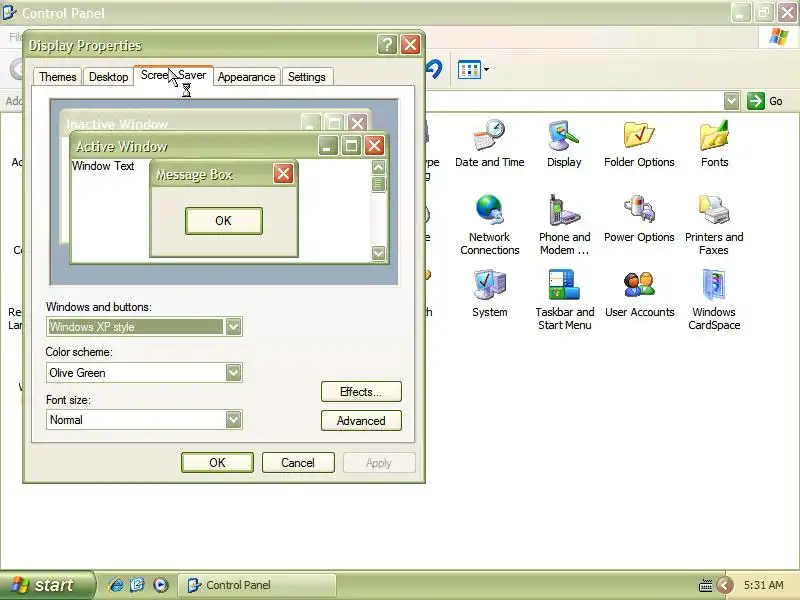Open User Accounts icon

point(639,294)
